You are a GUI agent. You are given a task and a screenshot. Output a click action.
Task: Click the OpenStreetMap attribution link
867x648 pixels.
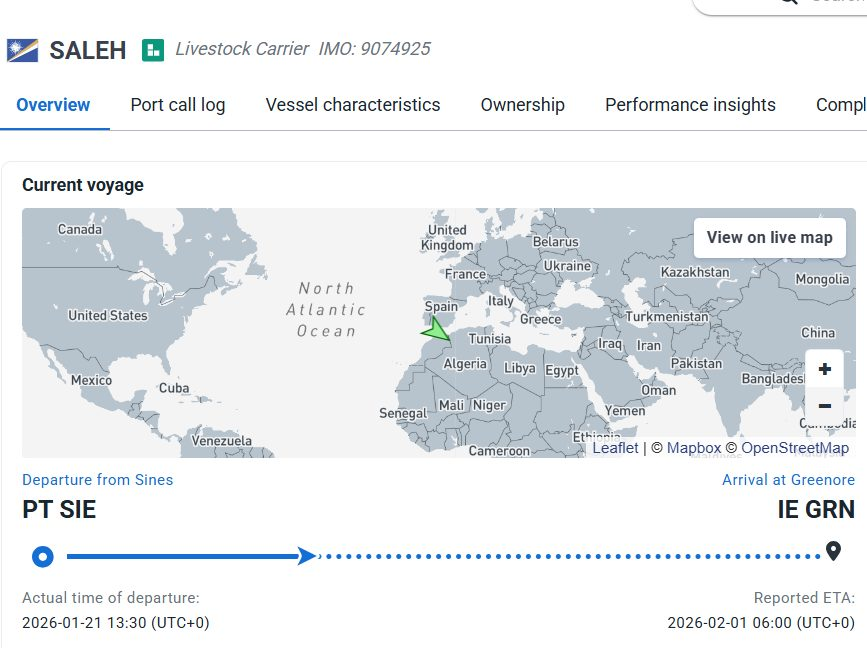(795, 448)
